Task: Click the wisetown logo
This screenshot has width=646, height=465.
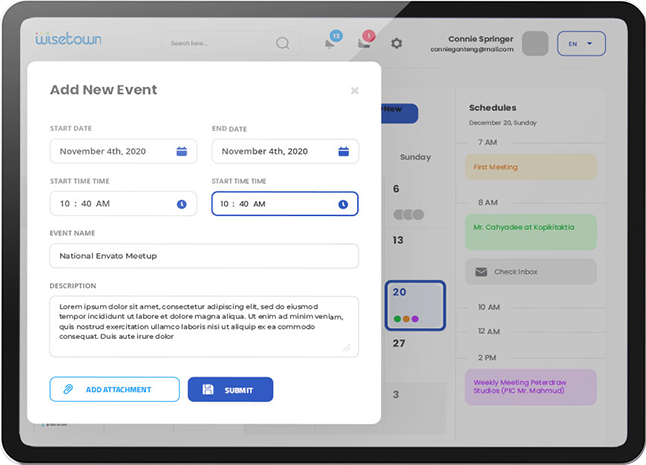Action: 68,39
